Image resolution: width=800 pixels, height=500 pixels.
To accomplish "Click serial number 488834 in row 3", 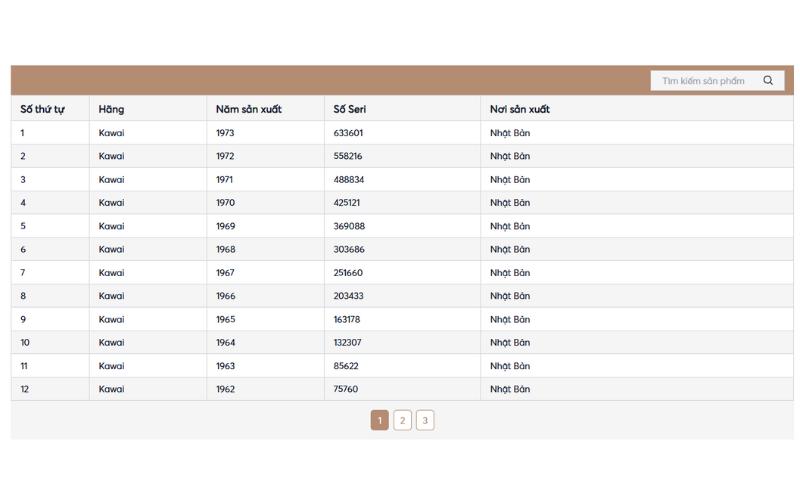I will click(x=348, y=180).
